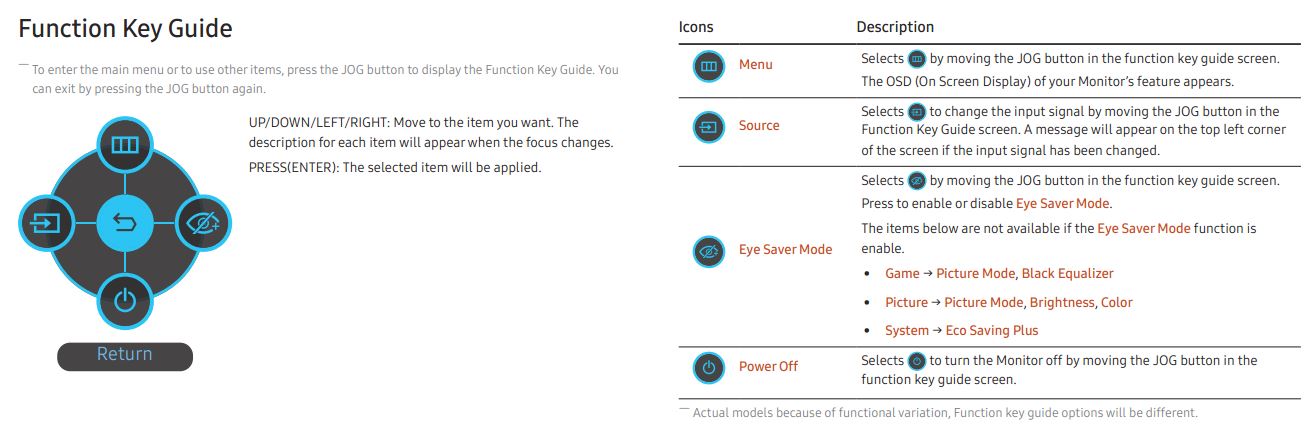The height and width of the screenshot is (424, 1304).
Task: Click the Power Off icon on the JOG diagram
Action: 125,300
